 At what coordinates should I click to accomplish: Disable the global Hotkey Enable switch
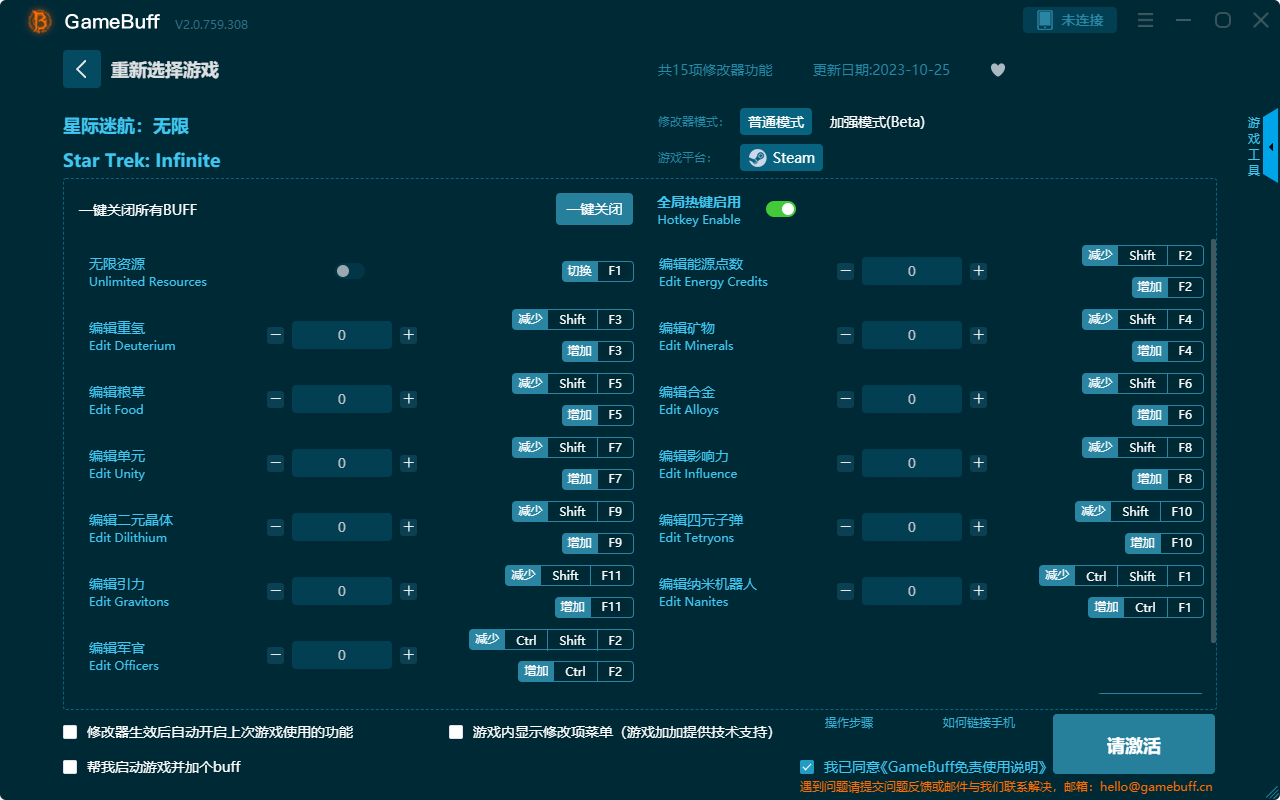pyautogui.click(x=781, y=209)
